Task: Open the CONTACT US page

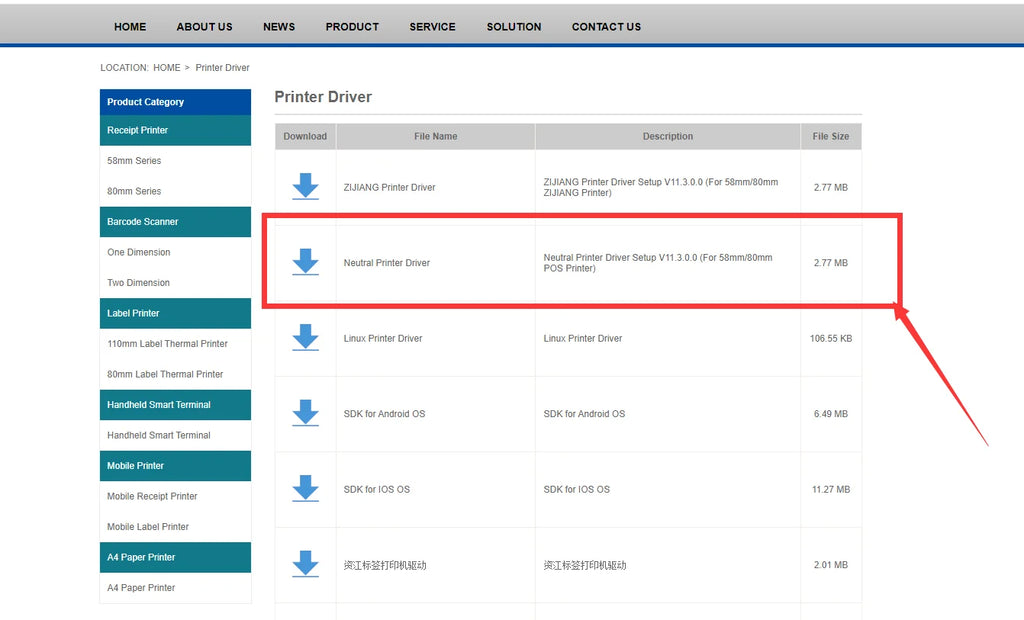Action: click(x=606, y=27)
